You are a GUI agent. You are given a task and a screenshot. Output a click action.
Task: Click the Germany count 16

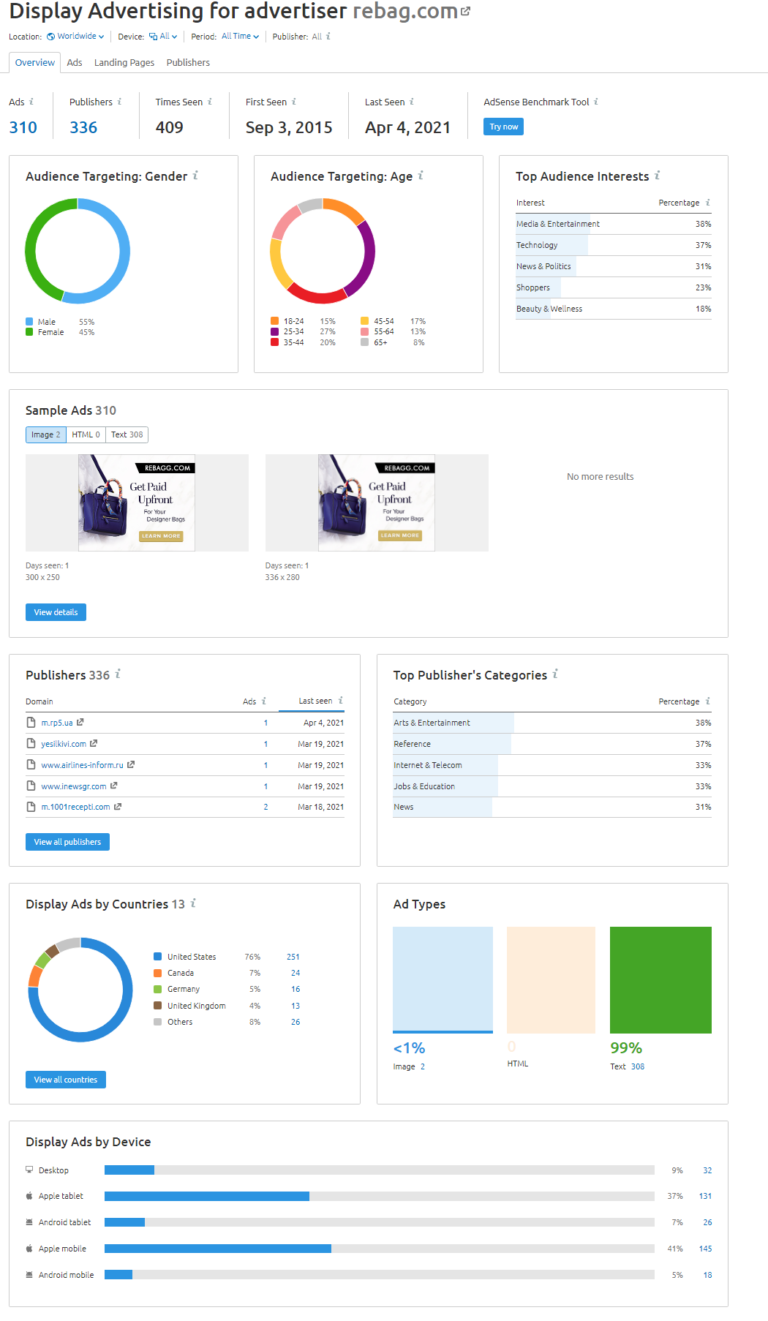coord(295,989)
